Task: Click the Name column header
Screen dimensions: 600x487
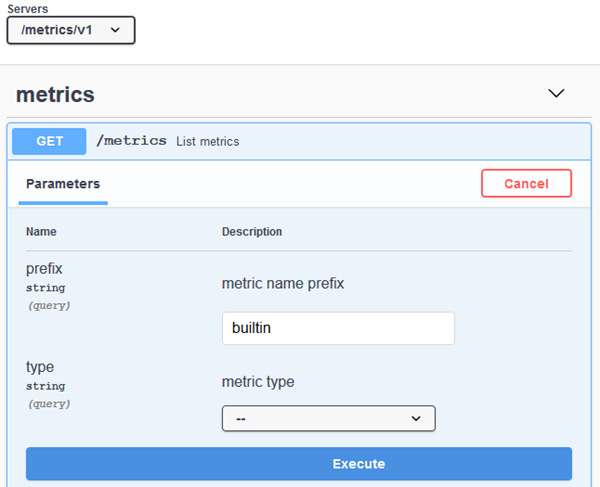Action: point(41,232)
